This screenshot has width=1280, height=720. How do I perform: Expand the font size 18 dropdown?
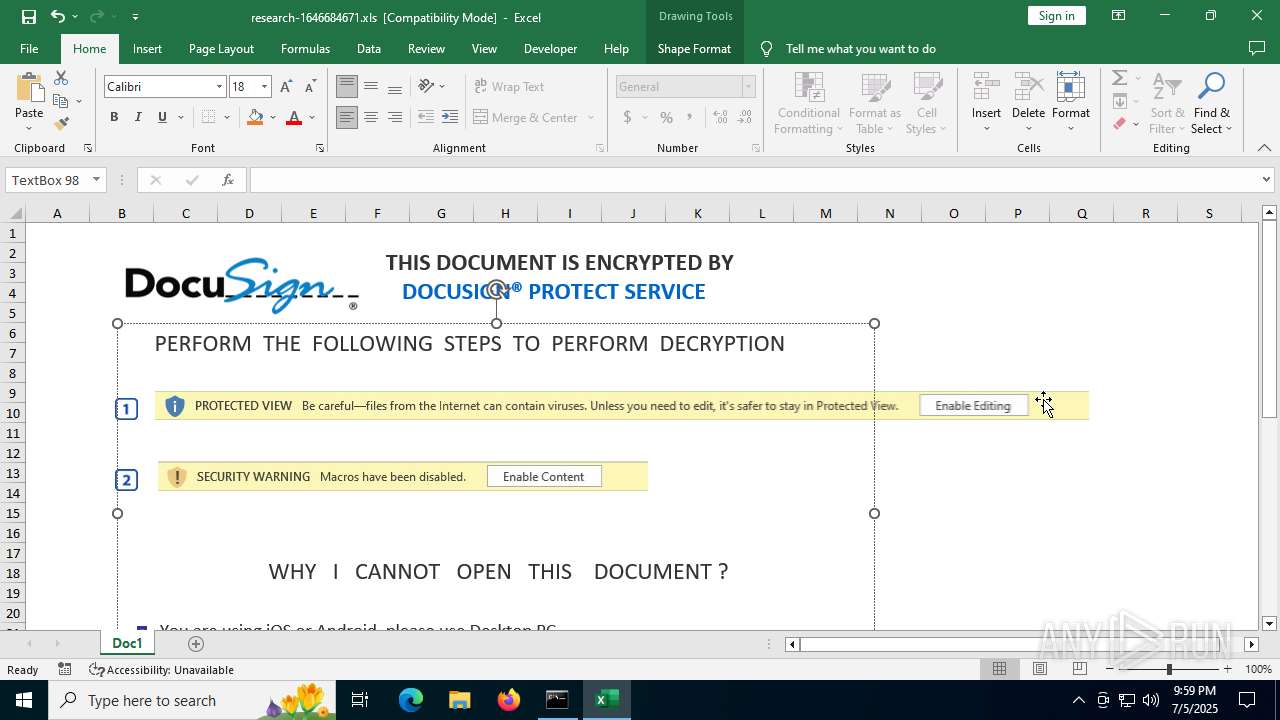pos(264,87)
